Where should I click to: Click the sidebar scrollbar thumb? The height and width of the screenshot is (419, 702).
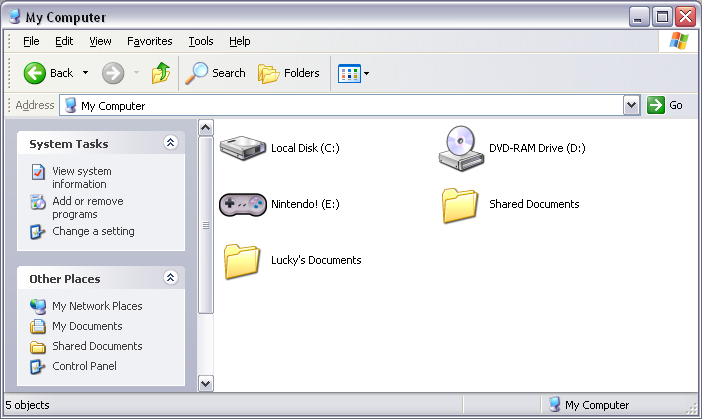205,225
